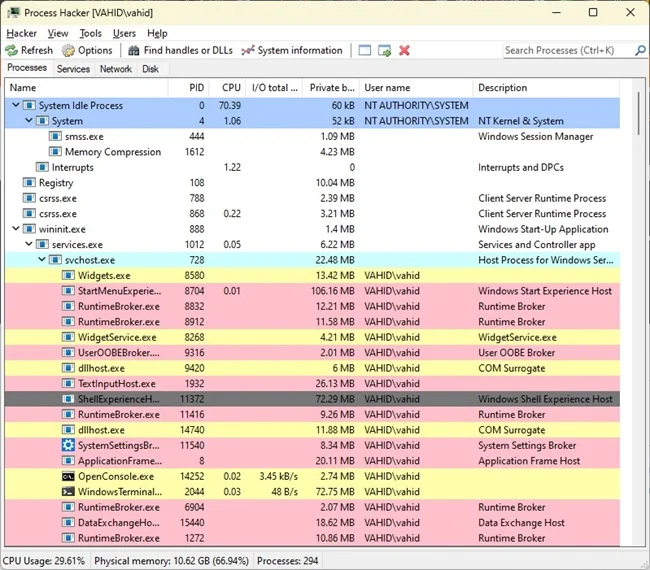Screen dimensions: 650x570
Task: Click the red X terminate window icon
Action: [405, 50]
